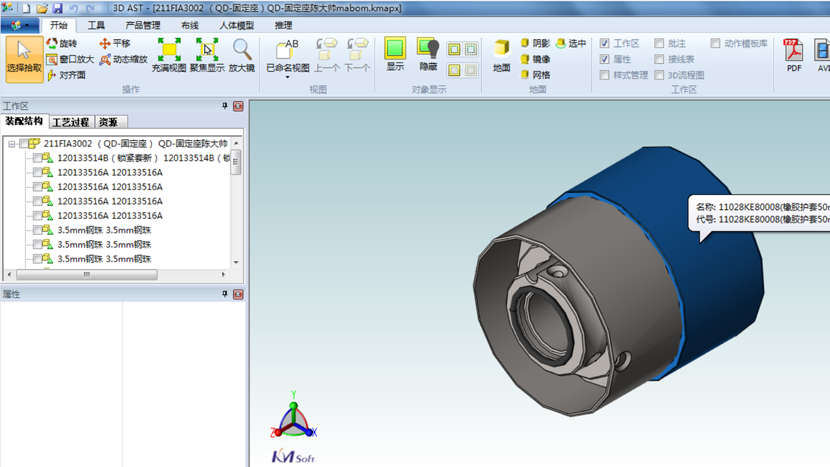This screenshot has height=467, width=830.
Task: Open the 放大镜 magnifier tool
Action: point(242,56)
